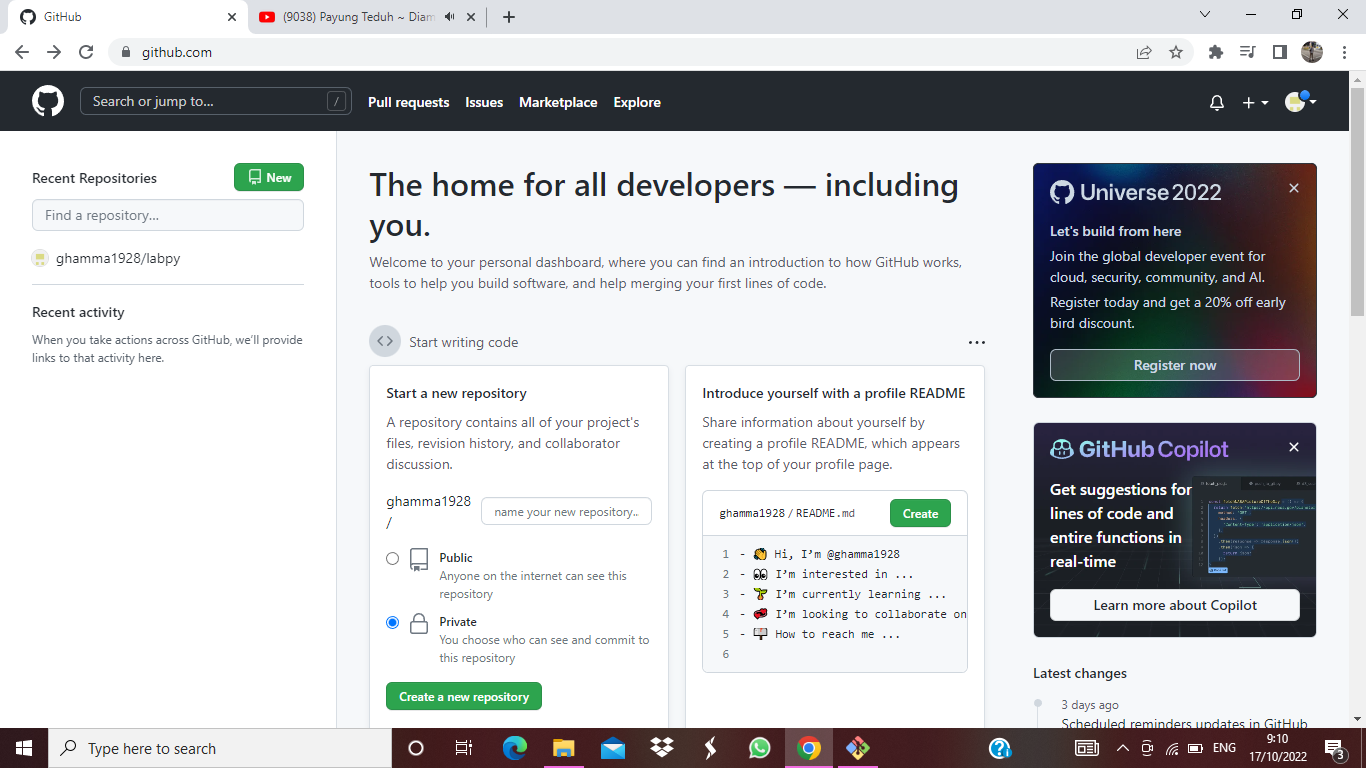Toggle the browser side panel
1366x768 pixels.
coord(1280,52)
